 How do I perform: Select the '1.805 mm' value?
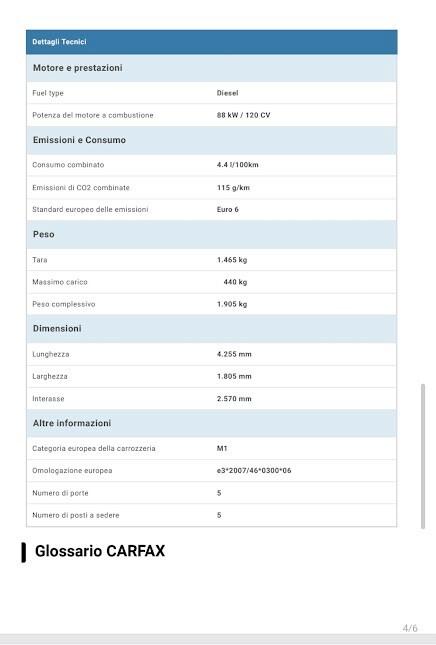[234, 376]
